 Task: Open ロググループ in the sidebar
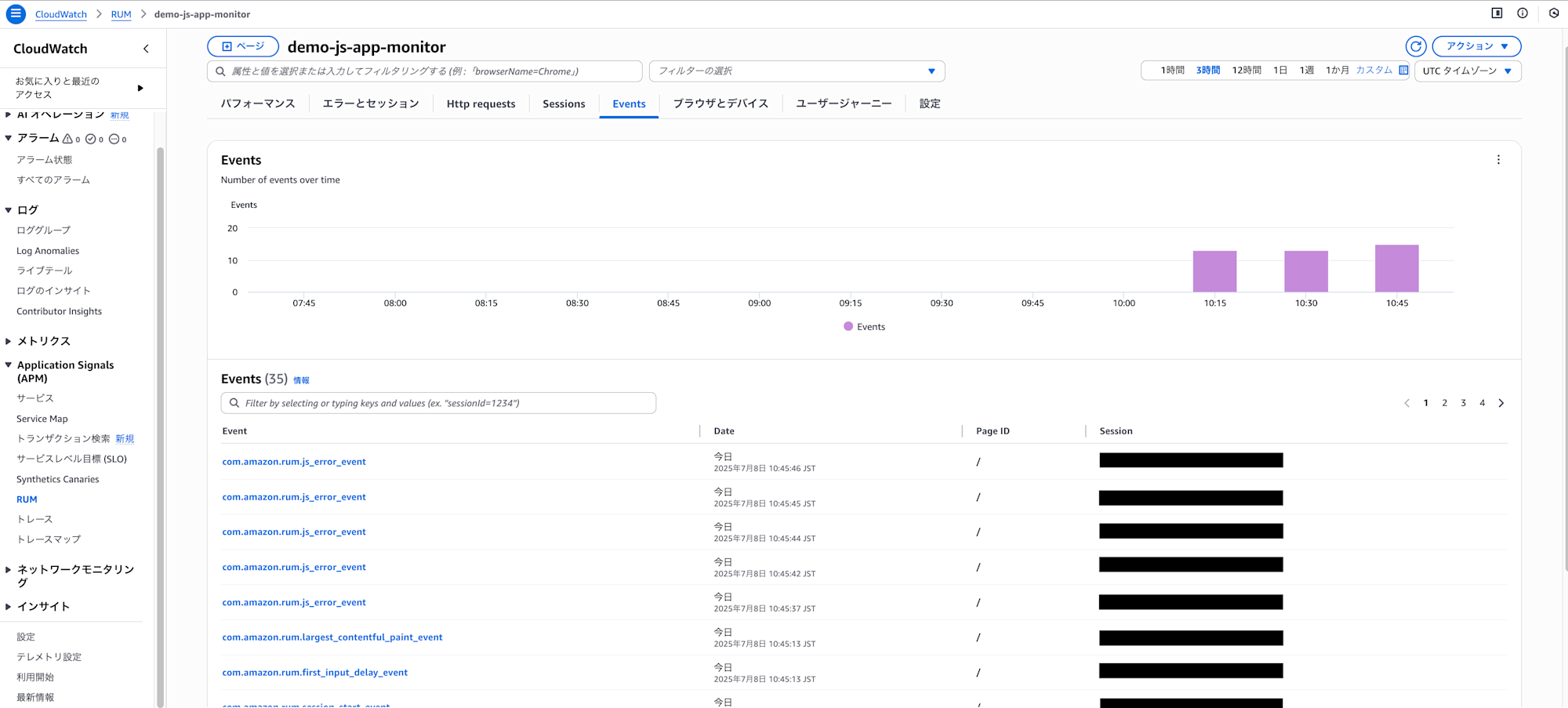44,231
